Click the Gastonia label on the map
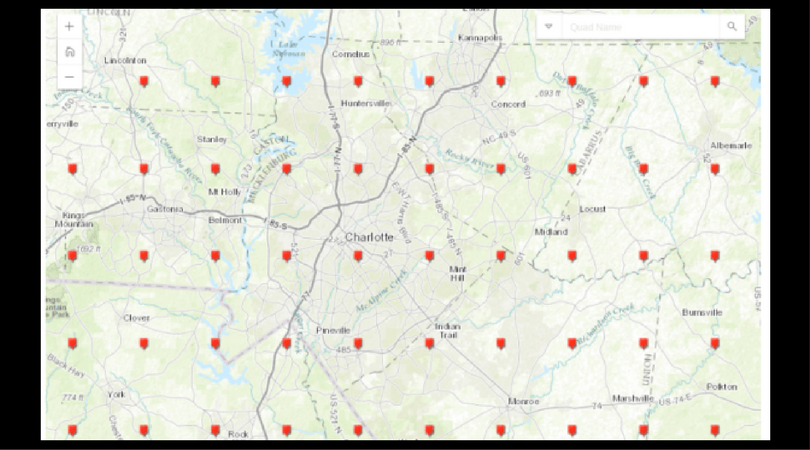 [165, 209]
